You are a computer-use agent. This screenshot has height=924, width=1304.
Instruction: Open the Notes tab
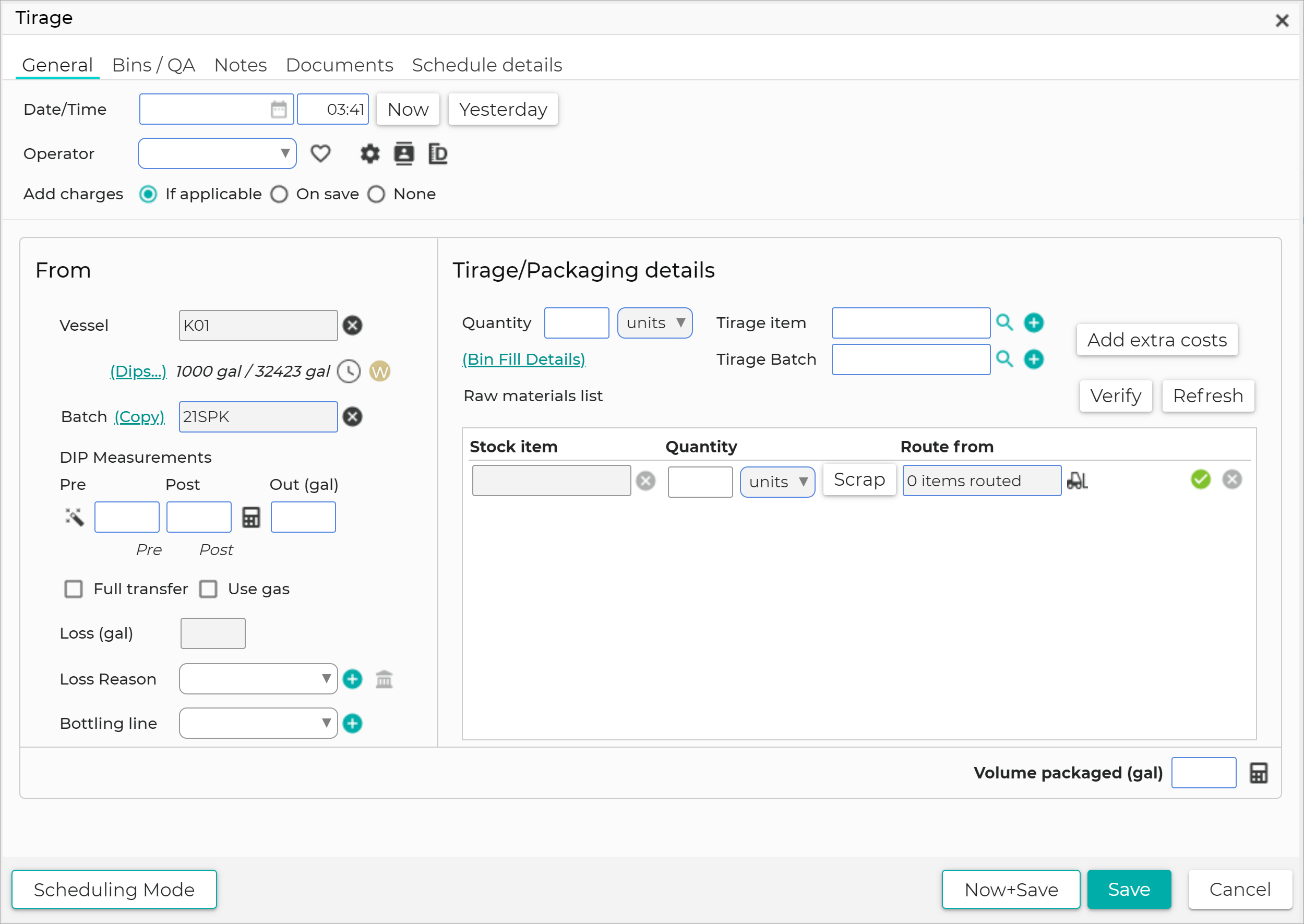pyautogui.click(x=241, y=65)
